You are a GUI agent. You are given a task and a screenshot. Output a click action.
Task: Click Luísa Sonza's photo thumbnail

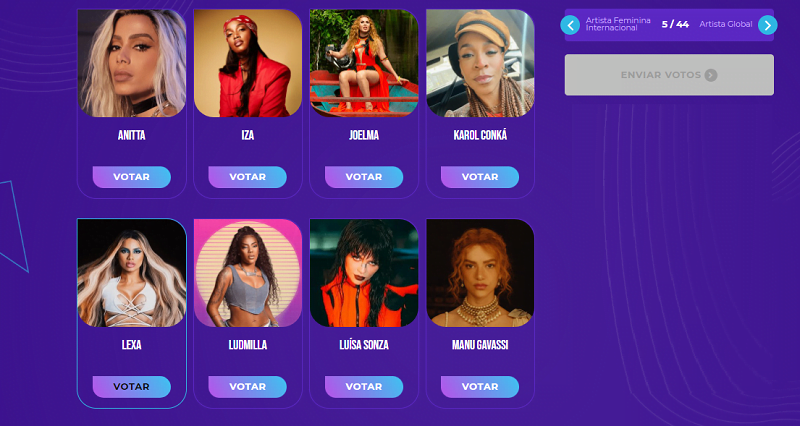[364, 273]
